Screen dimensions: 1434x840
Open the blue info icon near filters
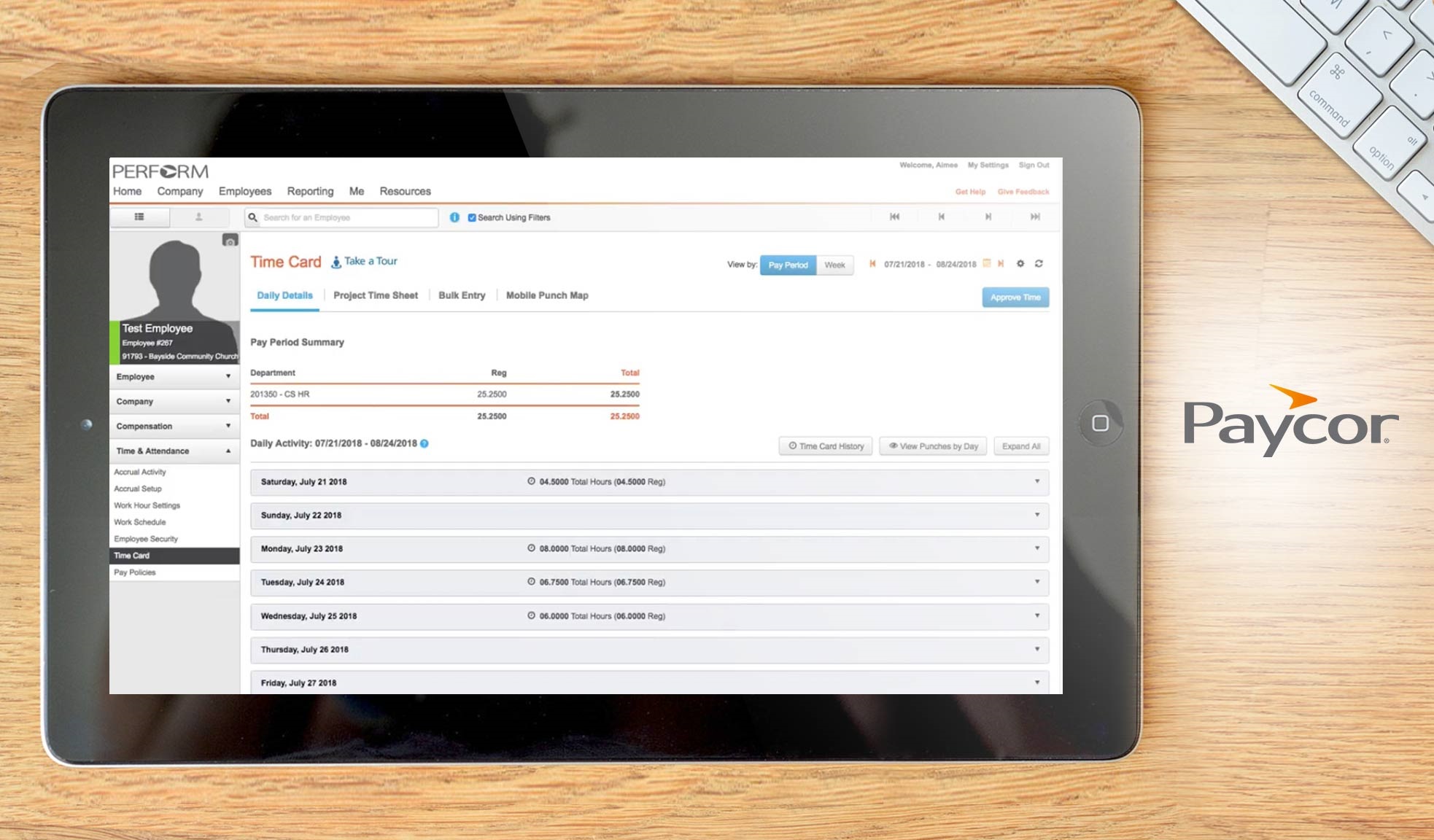pyautogui.click(x=454, y=217)
